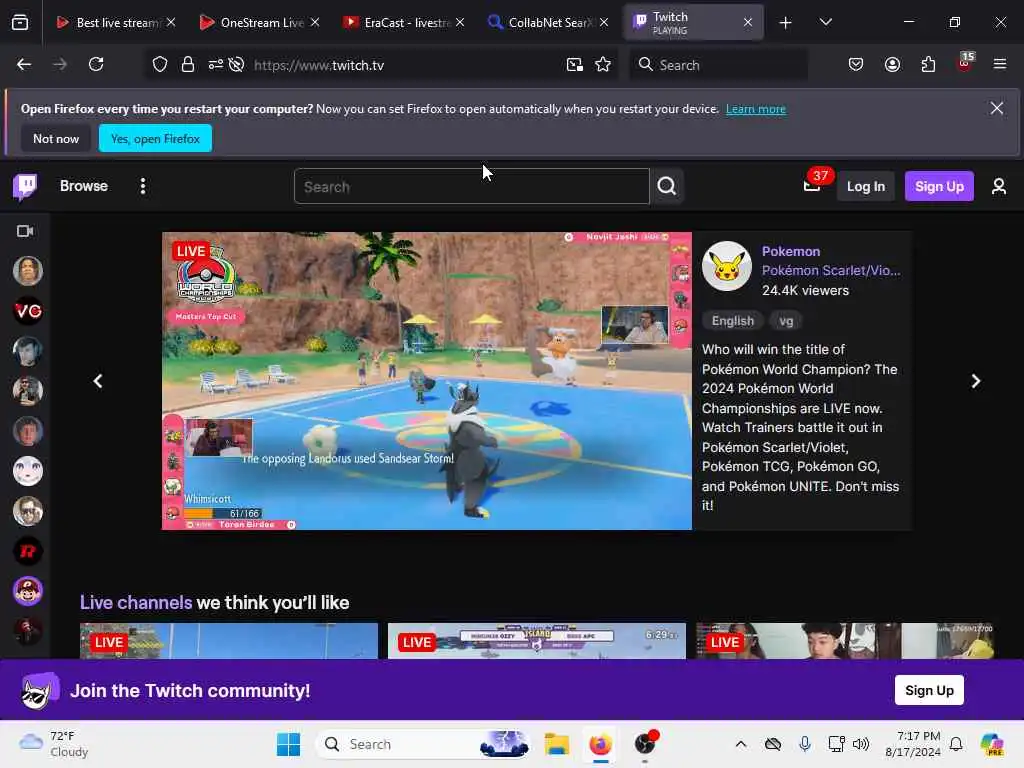Click the Firefox icon in the taskbar
Screen dimensions: 1024x768
point(600,744)
